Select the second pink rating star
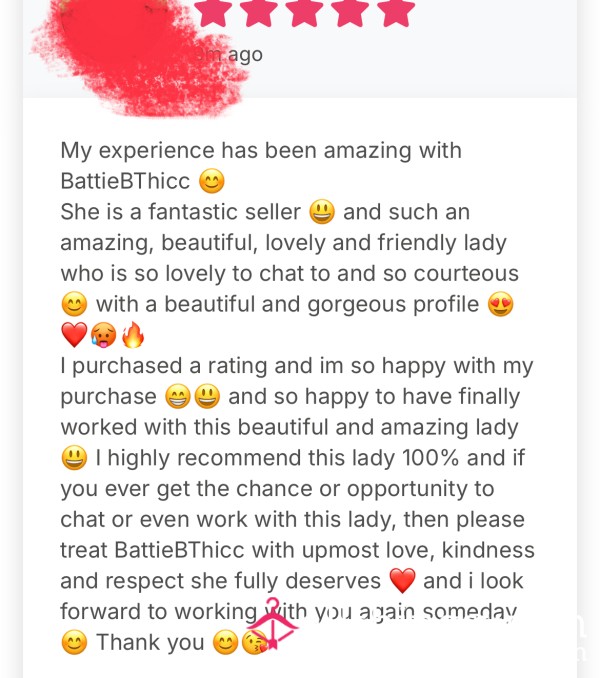 pyautogui.click(x=259, y=12)
